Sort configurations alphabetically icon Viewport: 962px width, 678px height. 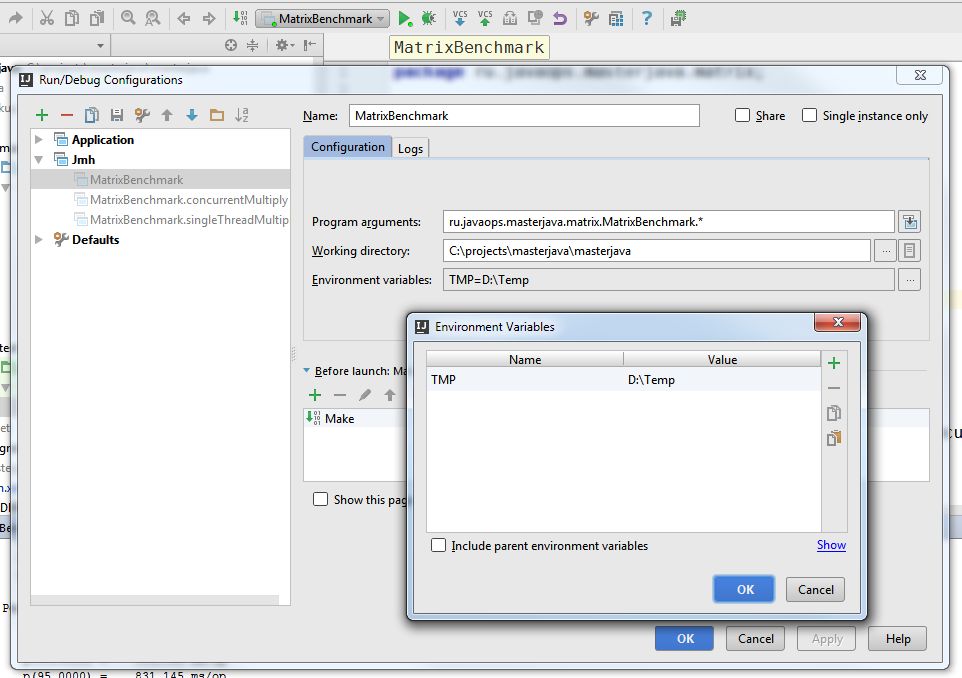tap(242, 115)
